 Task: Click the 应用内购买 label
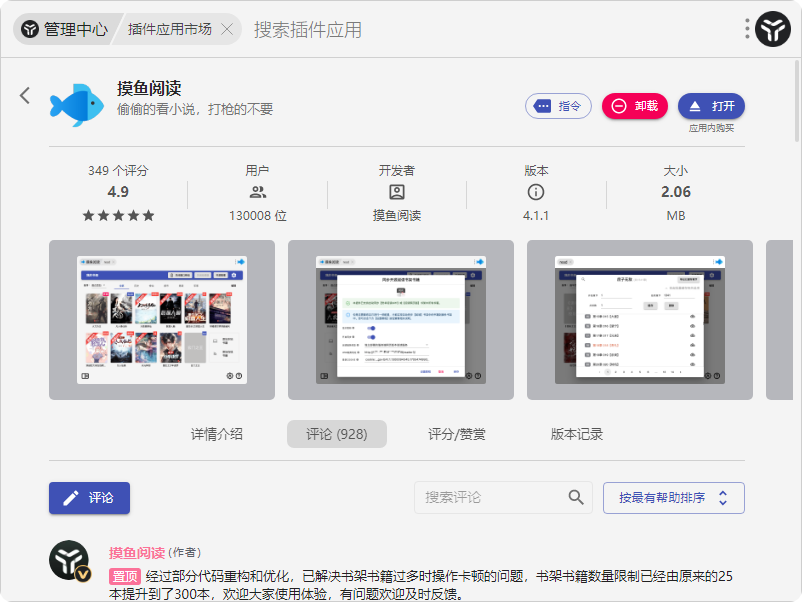coord(711,128)
